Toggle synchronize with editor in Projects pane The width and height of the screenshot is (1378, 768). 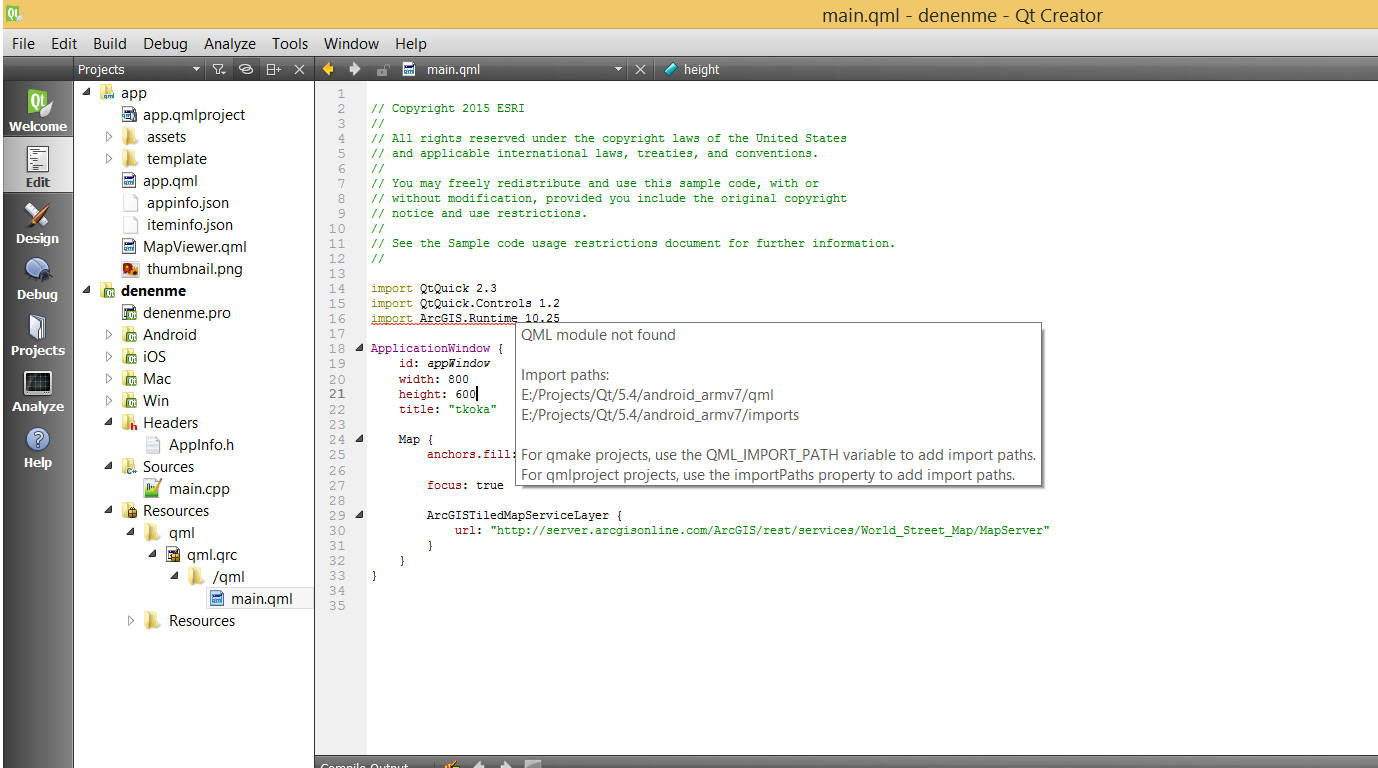[x=246, y=69]
